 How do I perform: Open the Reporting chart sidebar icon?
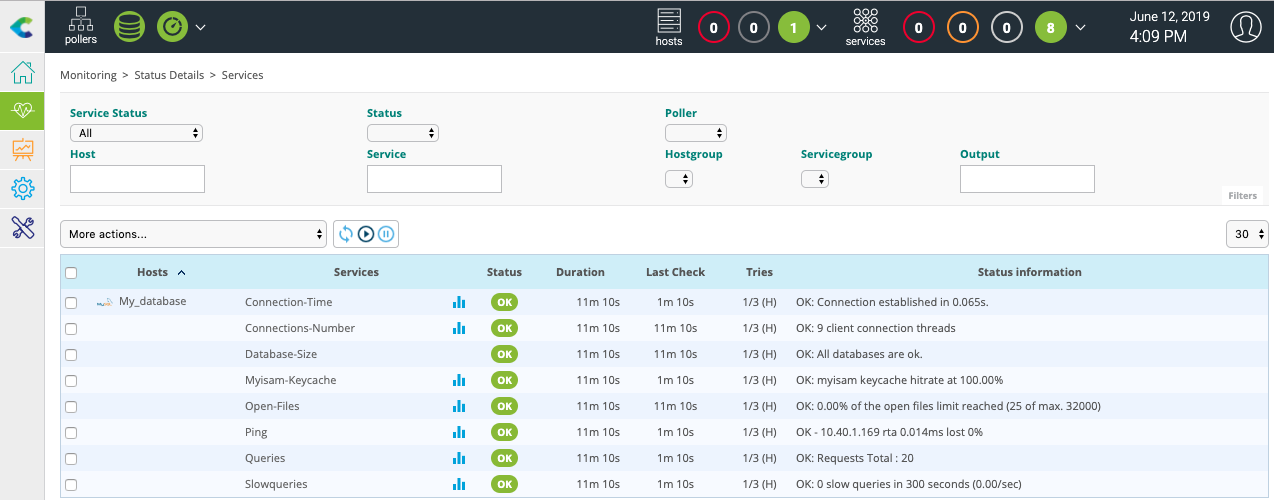(x=22, y=150)
